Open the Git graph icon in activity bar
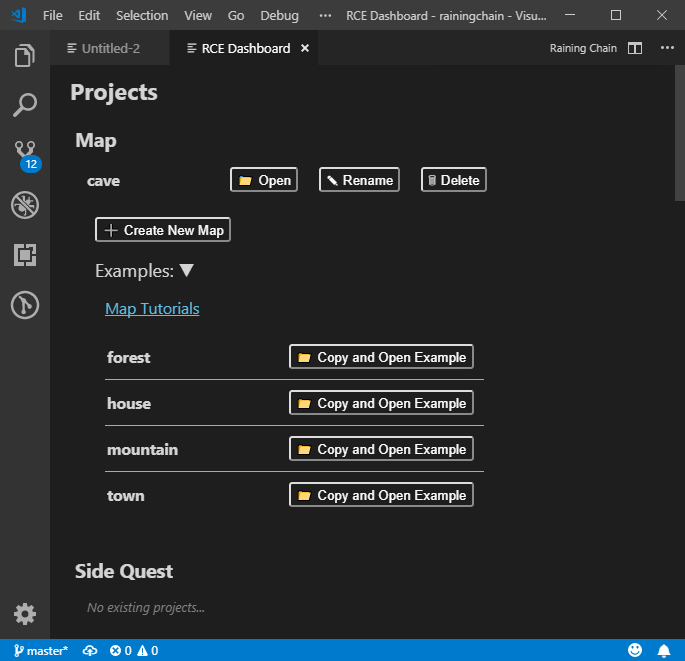 click(x=25, y=305)
